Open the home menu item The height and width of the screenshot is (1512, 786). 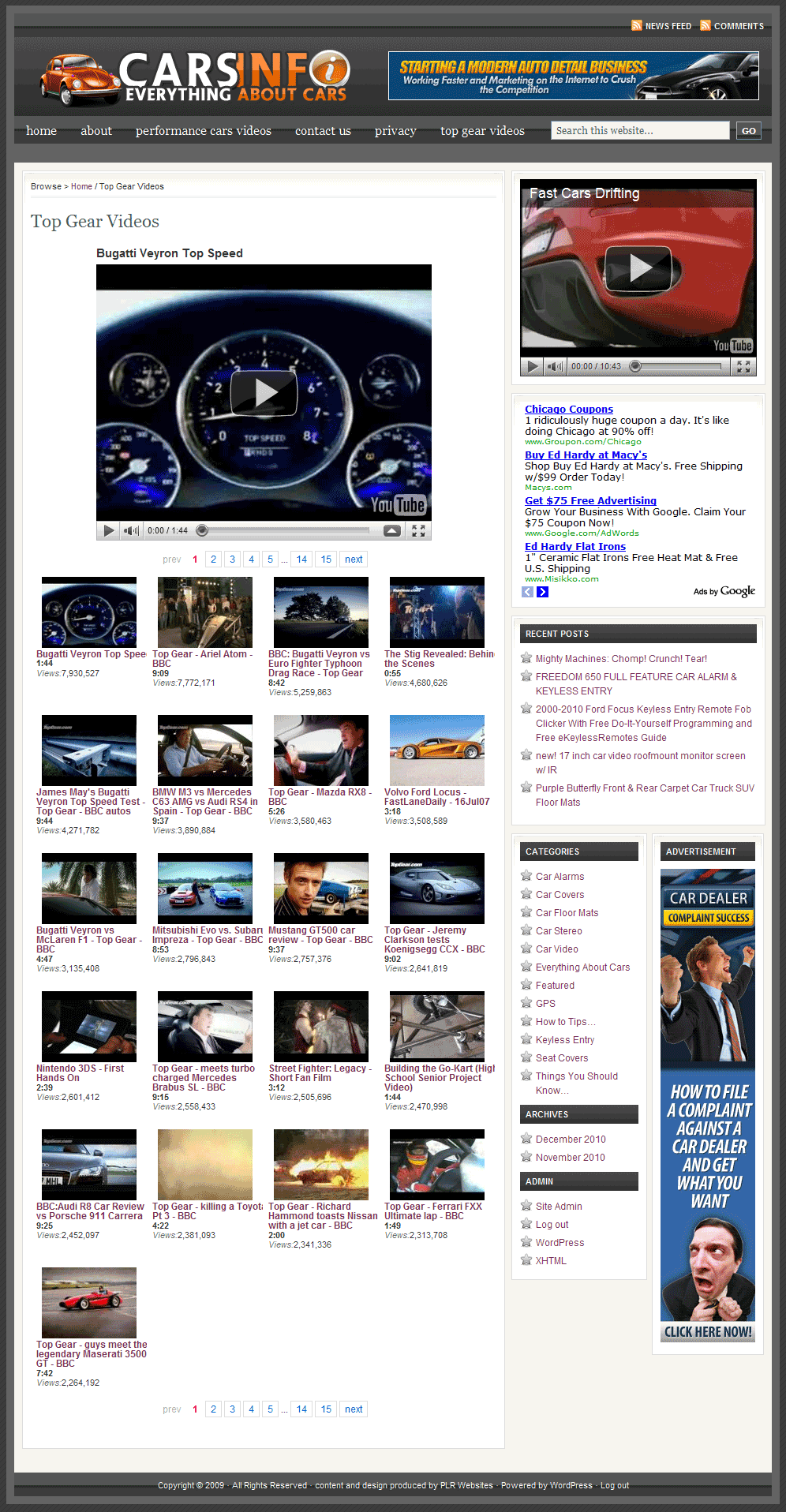(x=41, y=131)
